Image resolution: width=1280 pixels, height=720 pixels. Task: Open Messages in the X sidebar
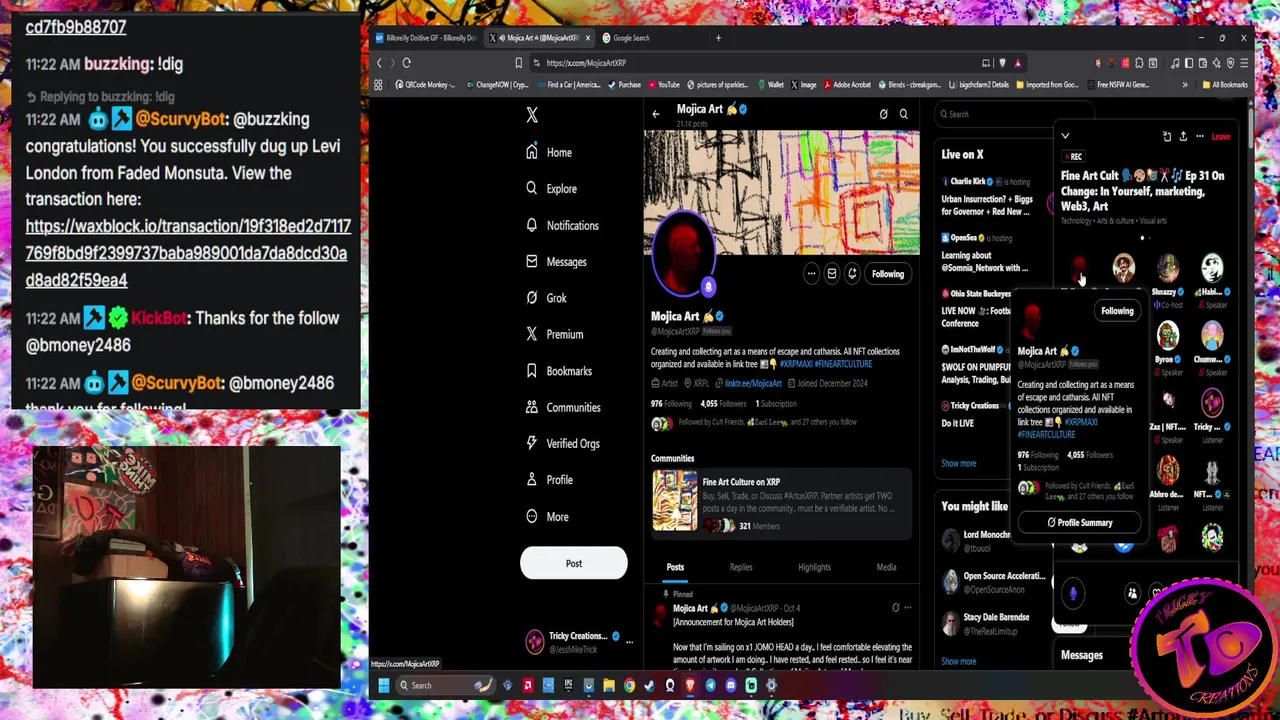click(556, 262)
